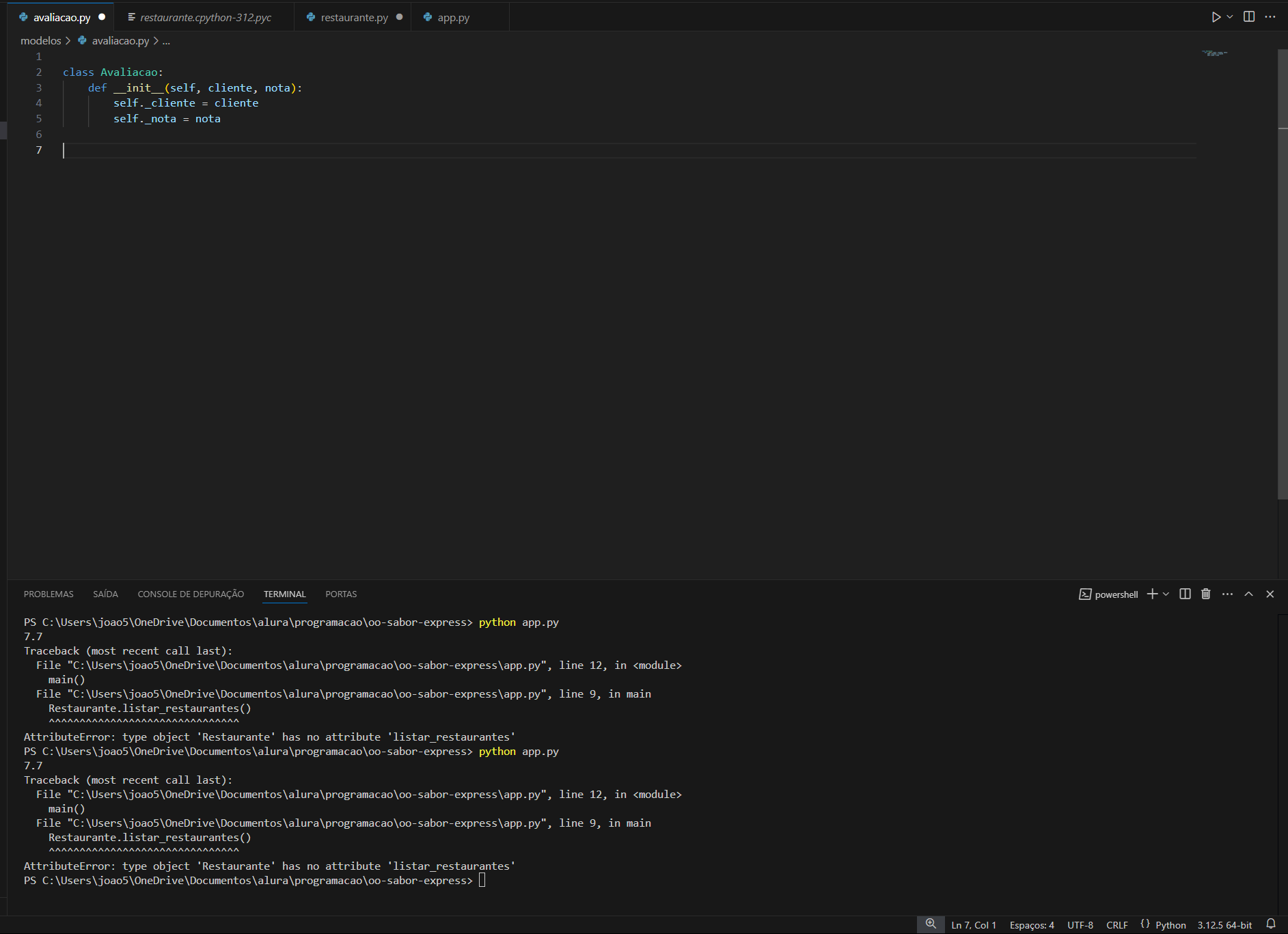Switch to the avaliacao.py tab

pyautogui.click(x=61, y=18)
